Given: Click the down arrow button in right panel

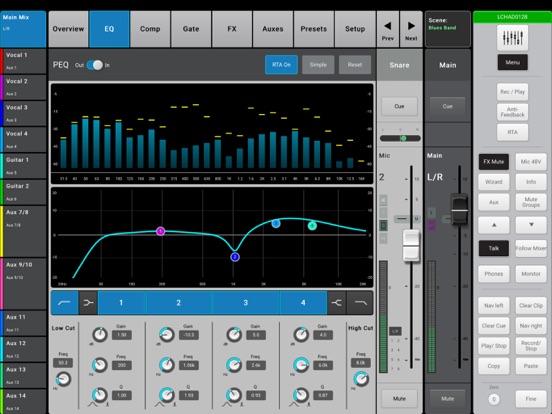Looking at the screenshot, I should tap(531, 225).
